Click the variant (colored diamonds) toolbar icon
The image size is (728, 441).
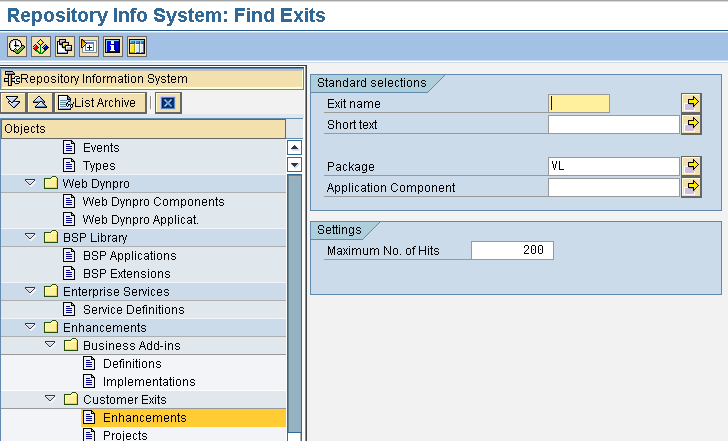(40, 46)
